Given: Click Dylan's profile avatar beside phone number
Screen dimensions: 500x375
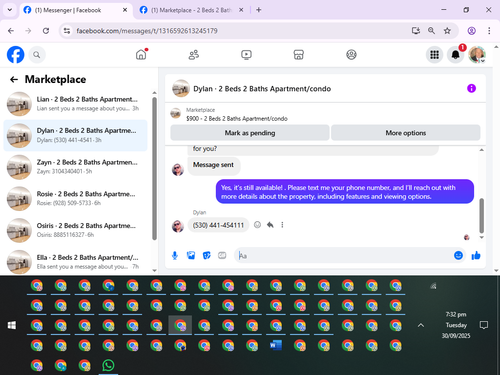Looking at the screenshot, I should coord(178,226).
